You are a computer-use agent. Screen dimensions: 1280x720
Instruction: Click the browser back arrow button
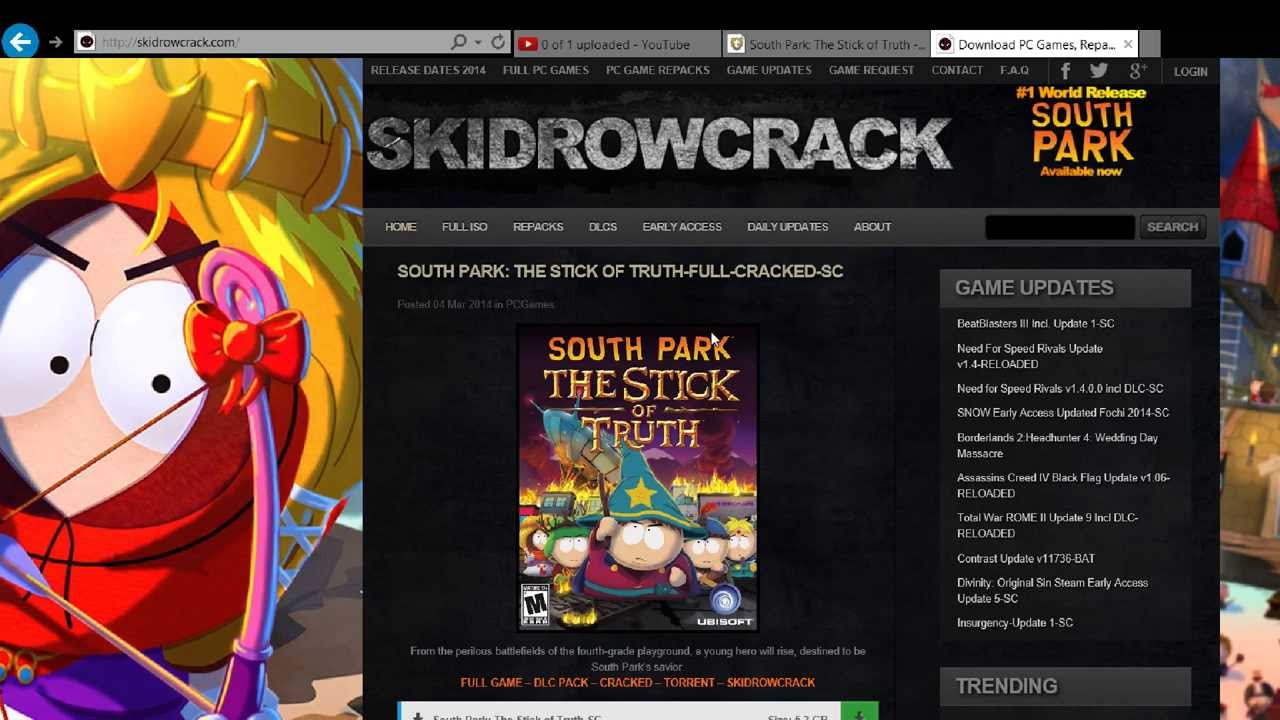pos(19,42)
